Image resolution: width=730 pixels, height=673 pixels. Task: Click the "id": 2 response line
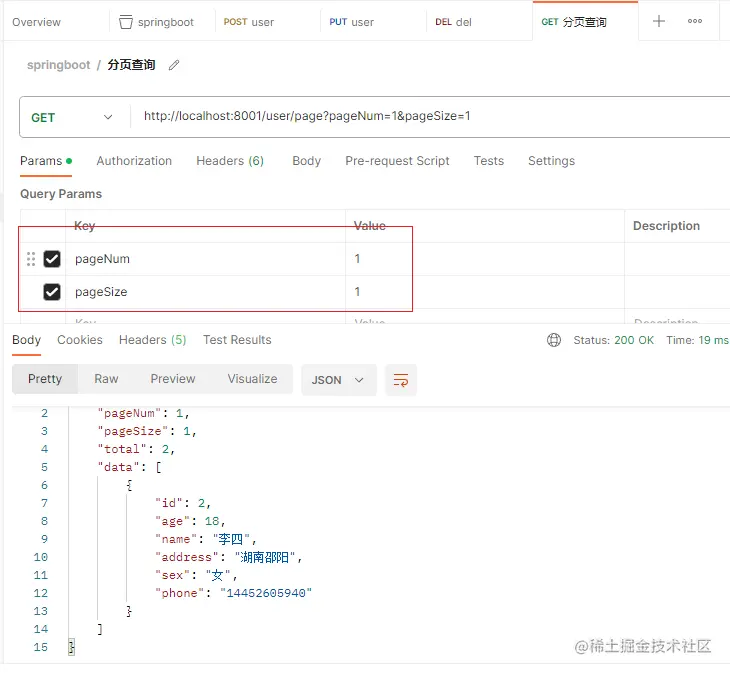click(183, 503)
